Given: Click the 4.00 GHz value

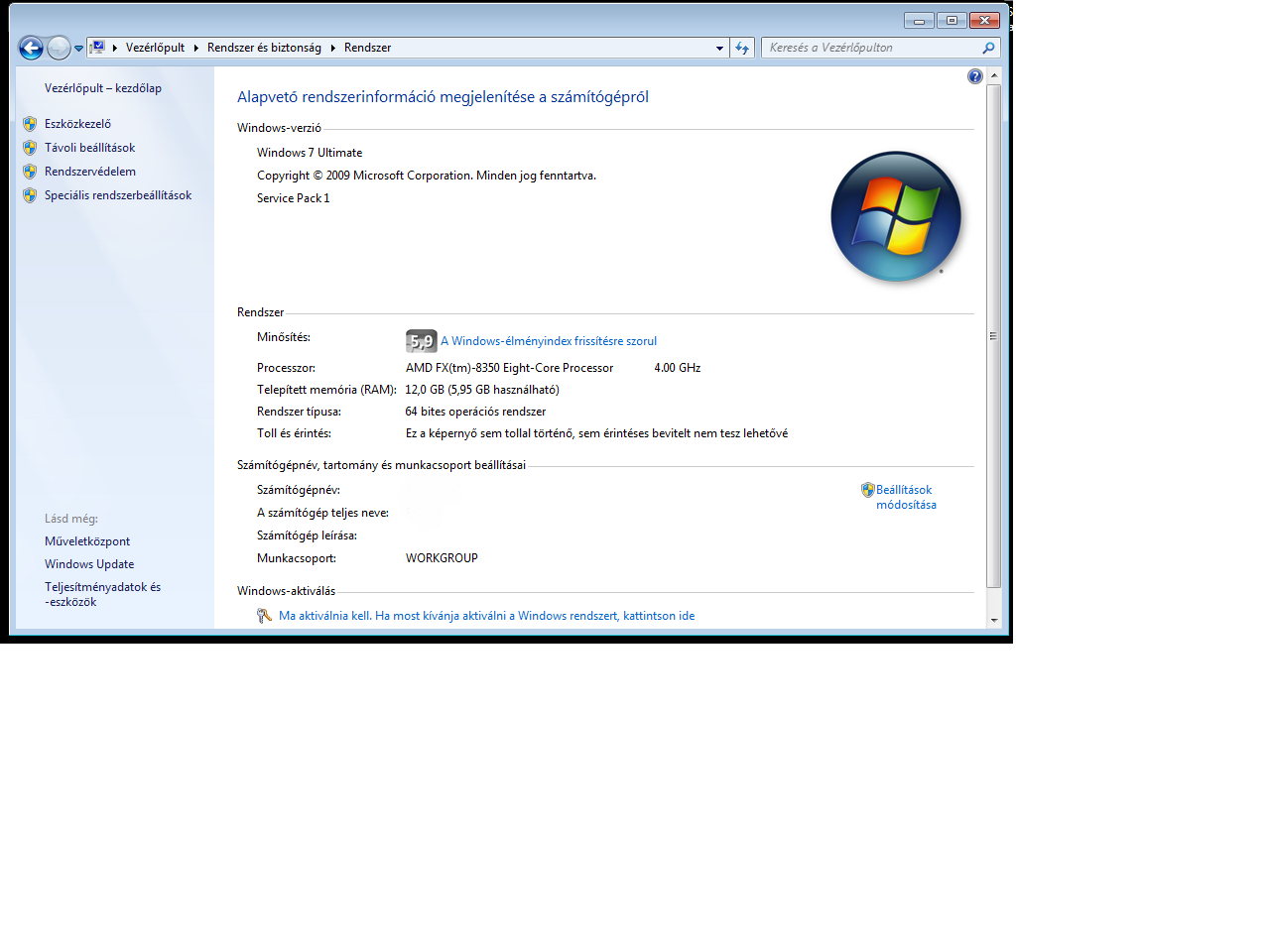Looking at the screenshot, I should pos(678,368).
